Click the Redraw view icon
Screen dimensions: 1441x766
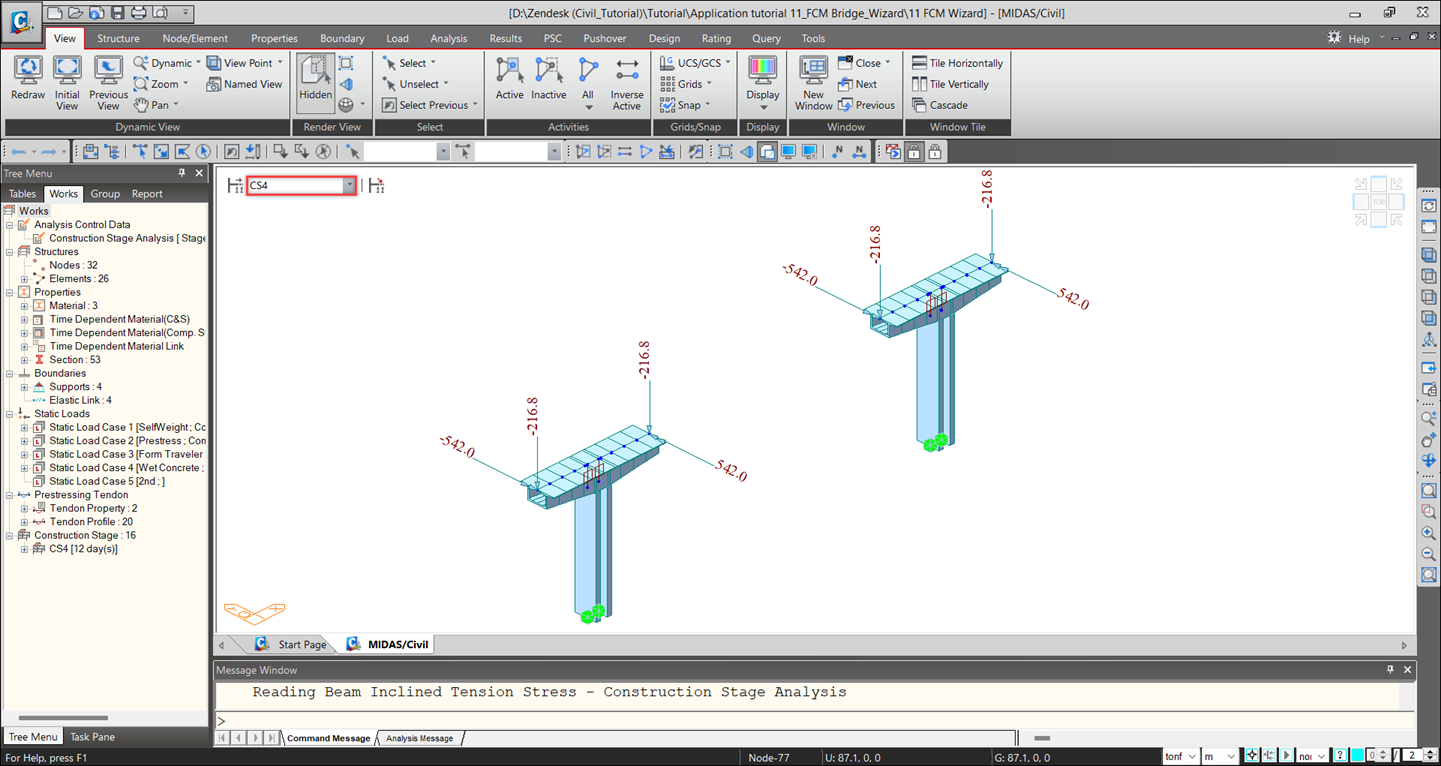point(28,79)
